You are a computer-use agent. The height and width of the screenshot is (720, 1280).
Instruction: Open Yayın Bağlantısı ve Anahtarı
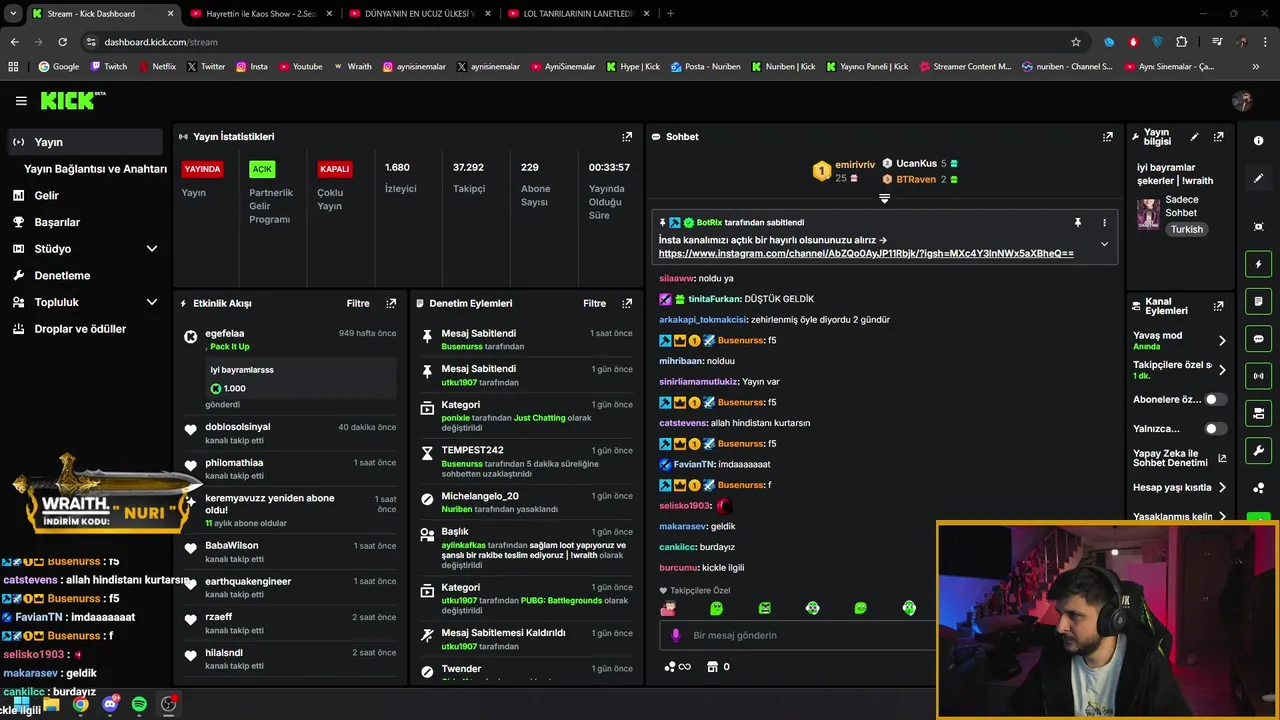click(x=95, y=169)
